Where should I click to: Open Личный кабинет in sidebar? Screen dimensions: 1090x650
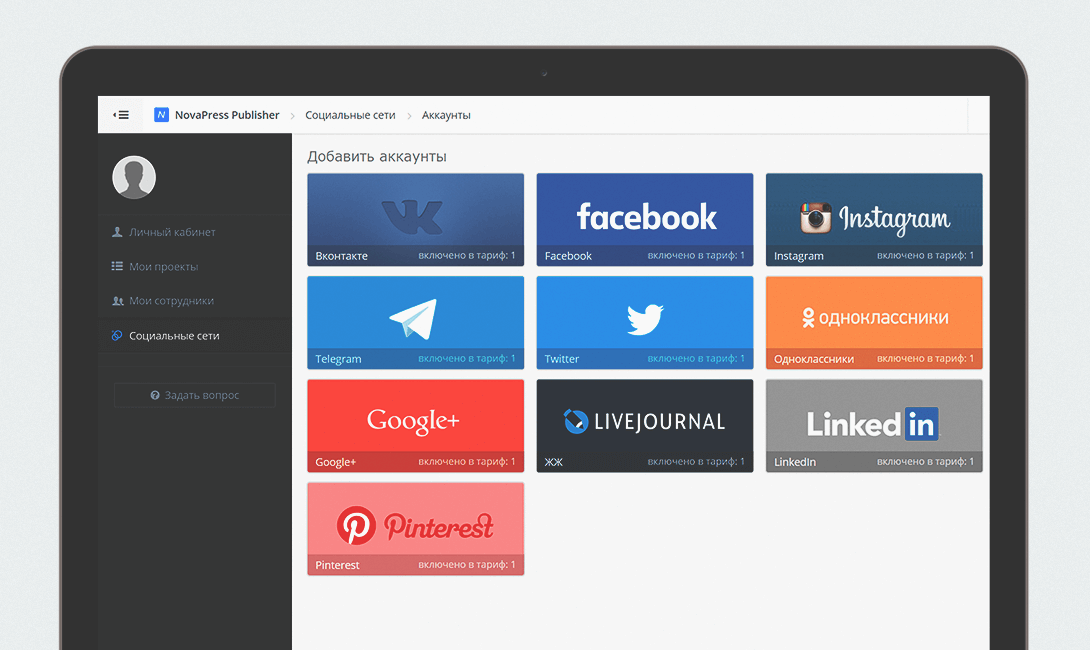click(x=172, y=232)
